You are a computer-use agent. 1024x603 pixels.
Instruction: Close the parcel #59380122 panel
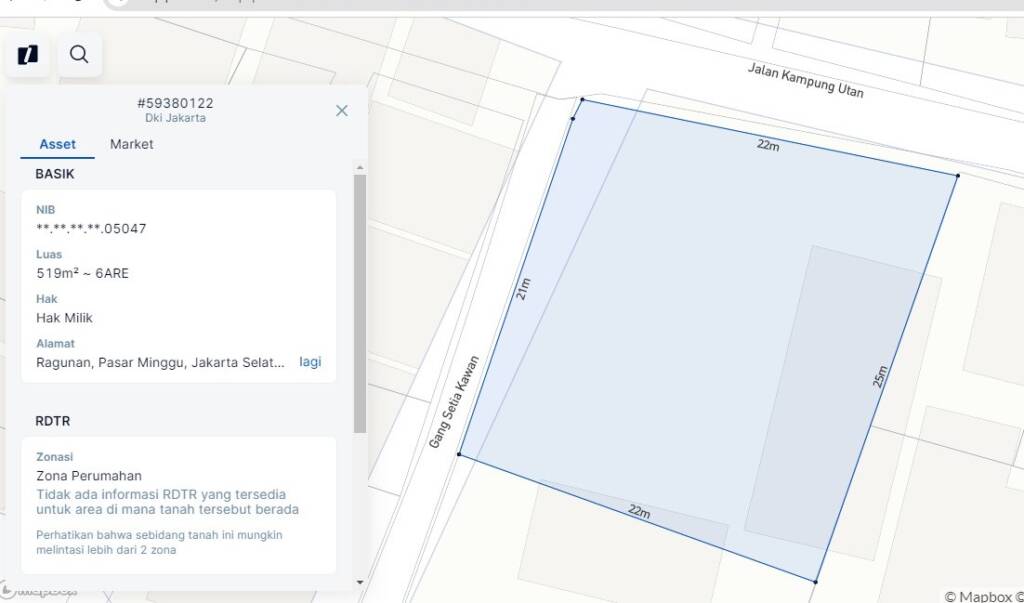tap(342, 110)
